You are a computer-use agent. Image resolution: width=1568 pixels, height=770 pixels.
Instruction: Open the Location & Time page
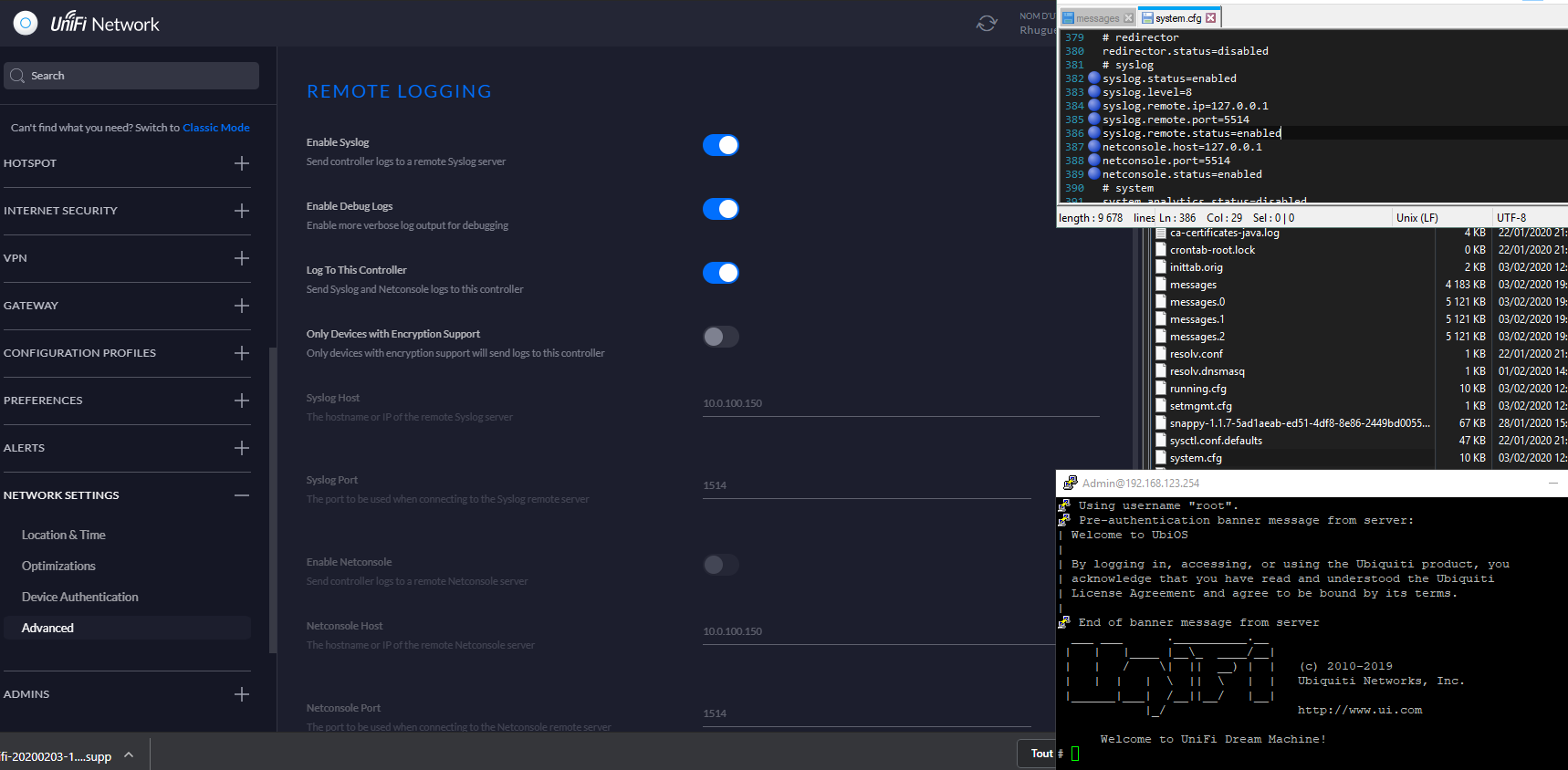point(64,535)
